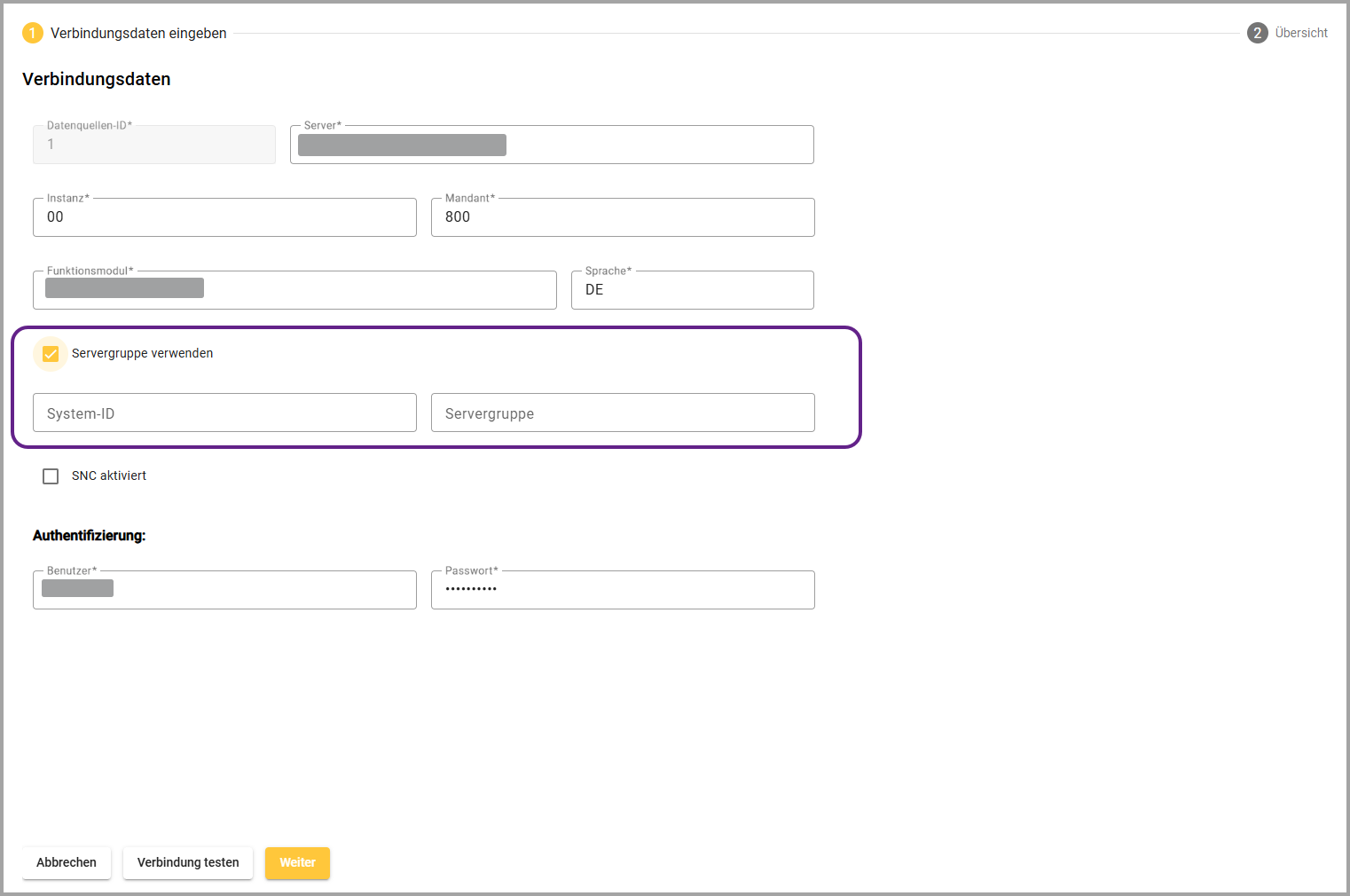
Task: Focus the System-ID input field
Action: click(x=224, y=413)
